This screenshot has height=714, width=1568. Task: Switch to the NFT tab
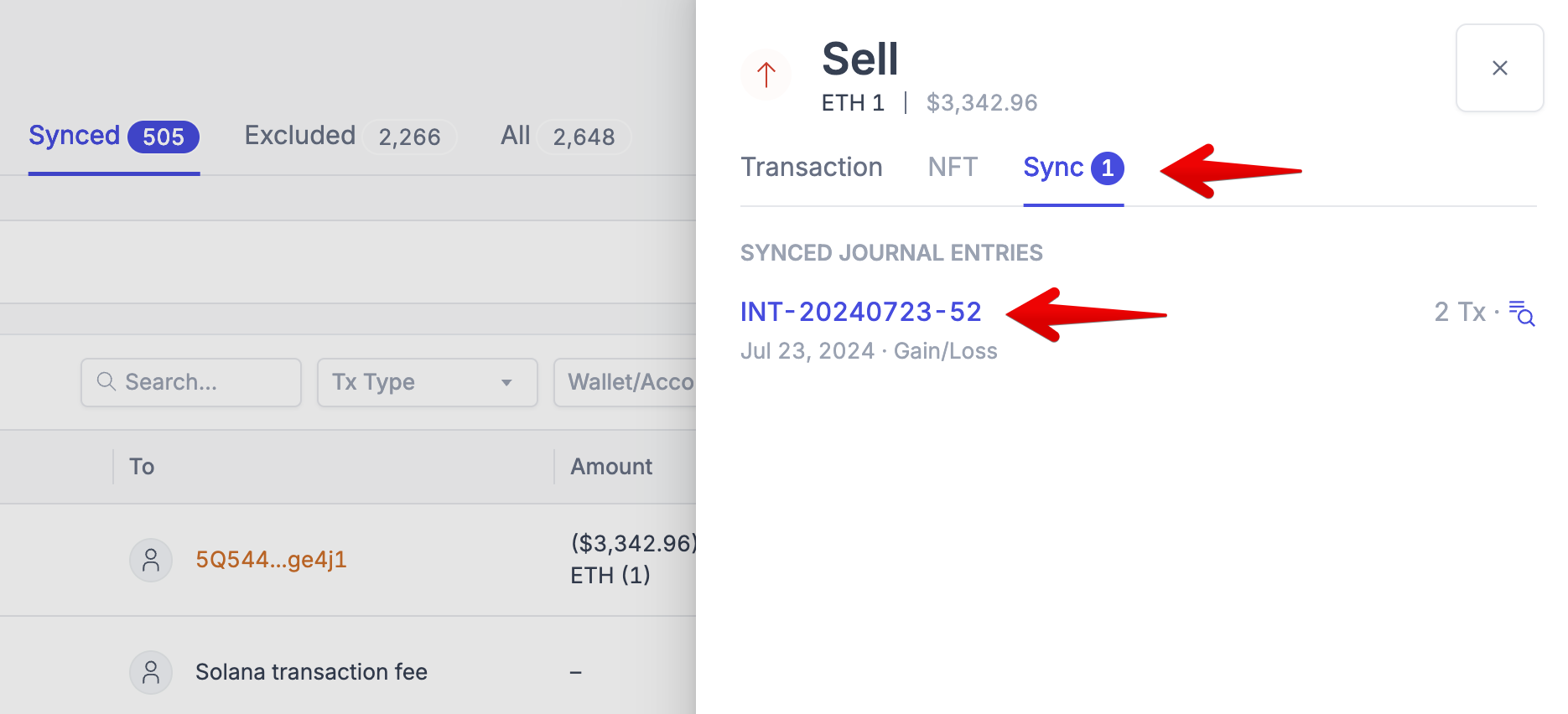953,168
